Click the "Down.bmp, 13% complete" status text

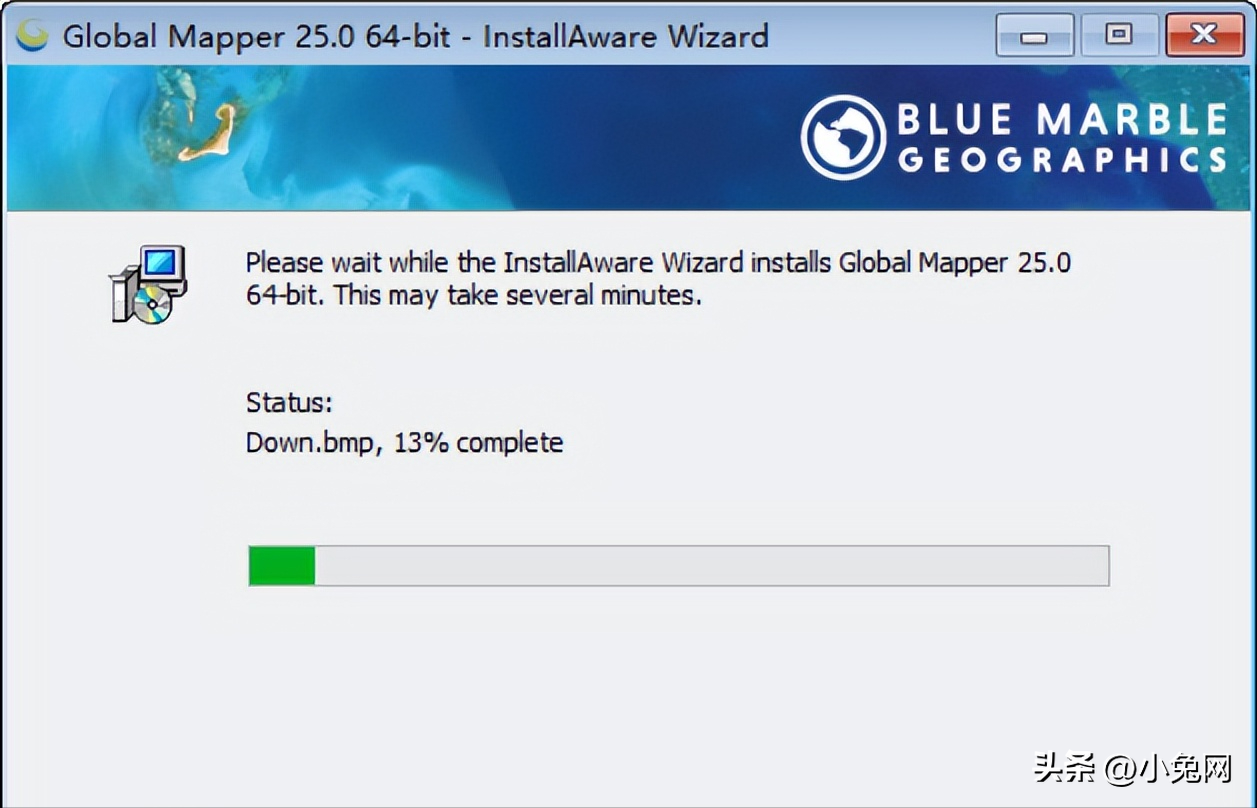pos(405,442)
